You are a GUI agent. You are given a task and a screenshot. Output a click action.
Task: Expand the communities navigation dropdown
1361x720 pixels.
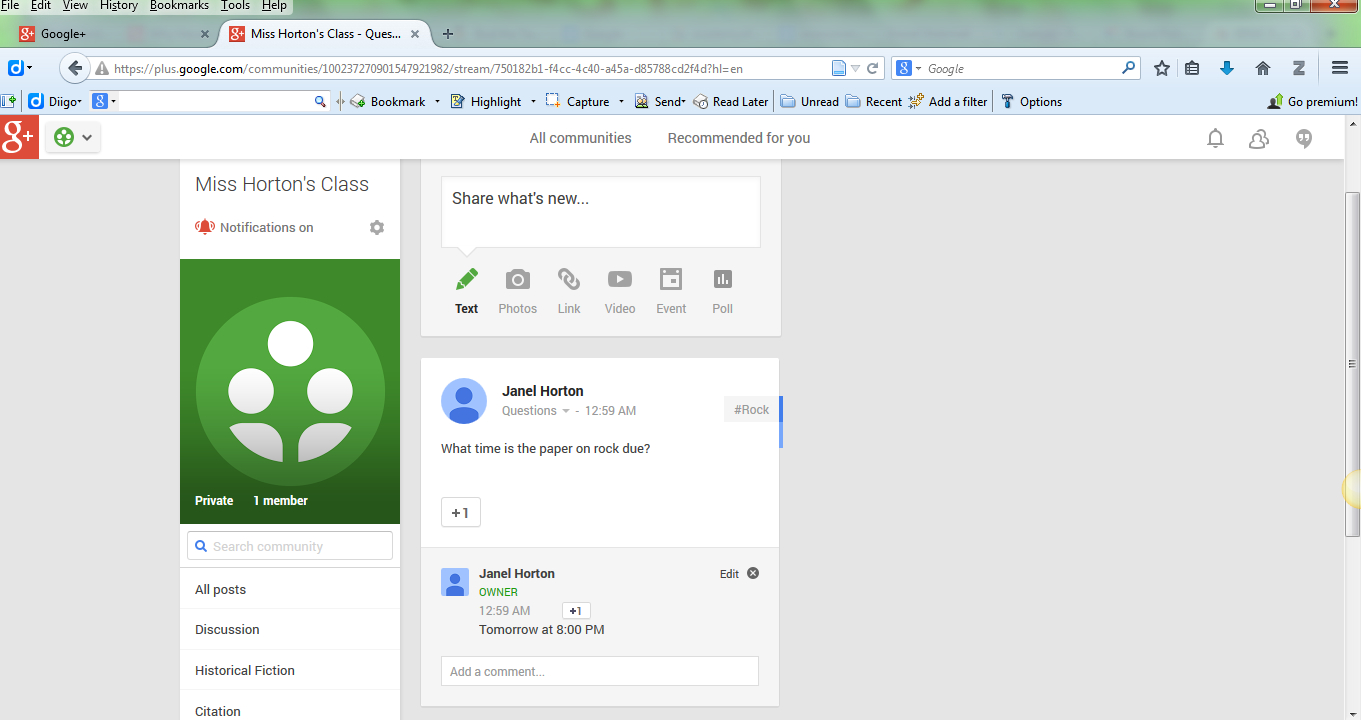[x=73, y=138]
